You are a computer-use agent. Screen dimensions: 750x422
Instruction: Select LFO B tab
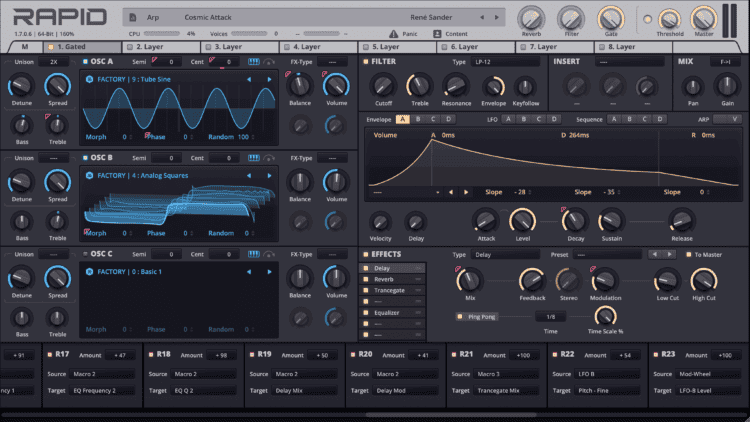[x=523, y=119]
